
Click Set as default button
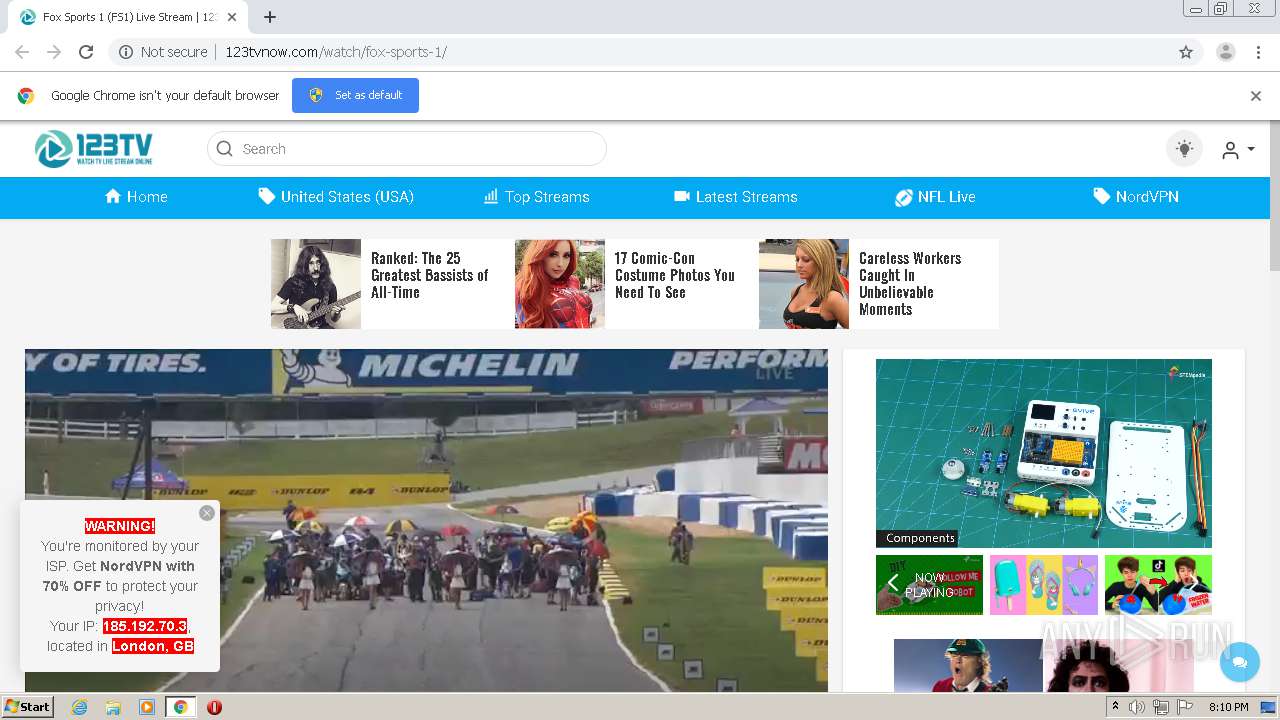(355, 95)
